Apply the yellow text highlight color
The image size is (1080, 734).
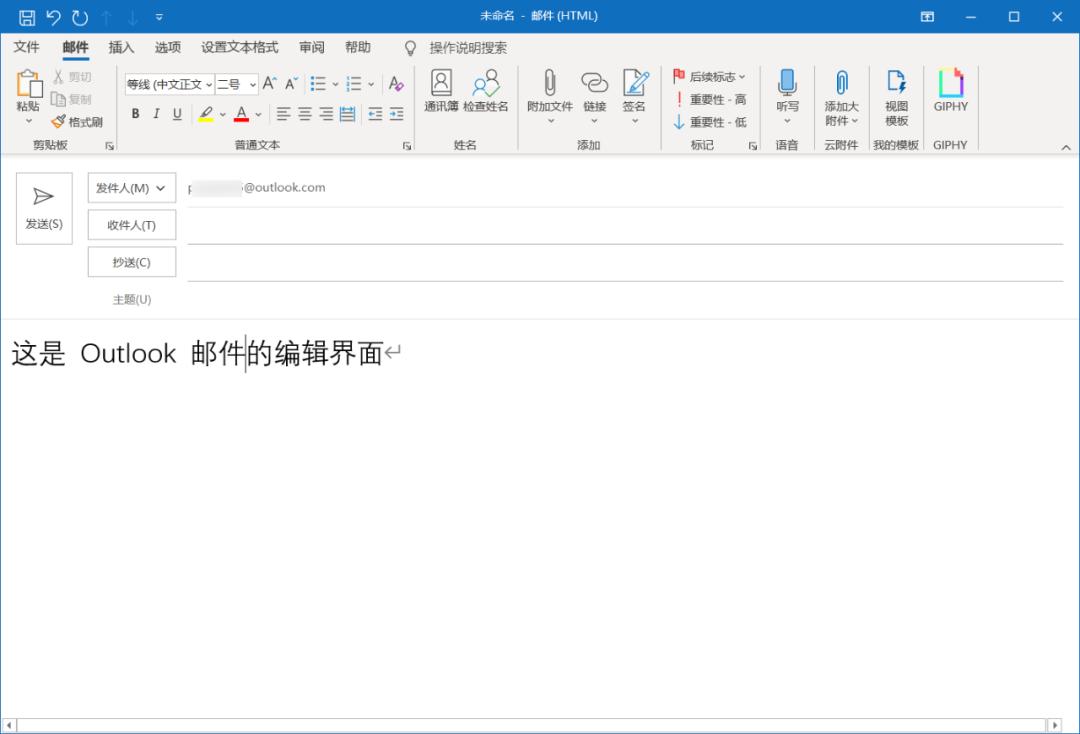(x=208, y=114)
